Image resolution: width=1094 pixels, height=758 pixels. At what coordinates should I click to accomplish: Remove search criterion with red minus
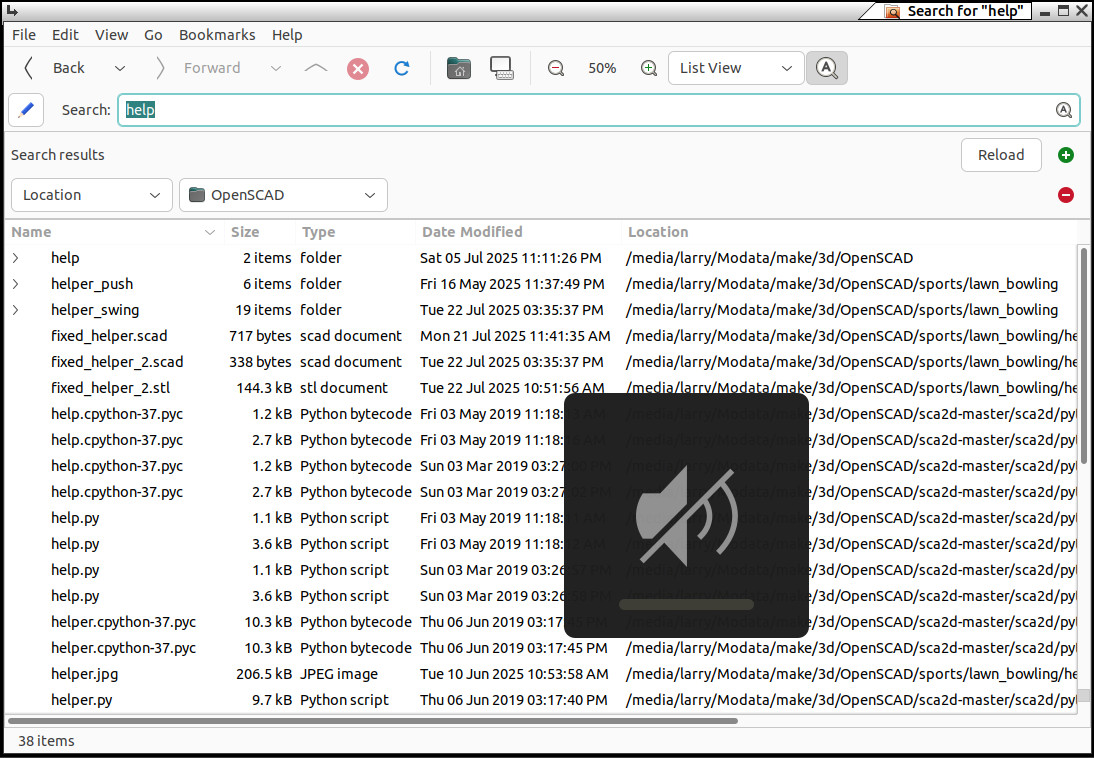click(x=1065, y=195)
